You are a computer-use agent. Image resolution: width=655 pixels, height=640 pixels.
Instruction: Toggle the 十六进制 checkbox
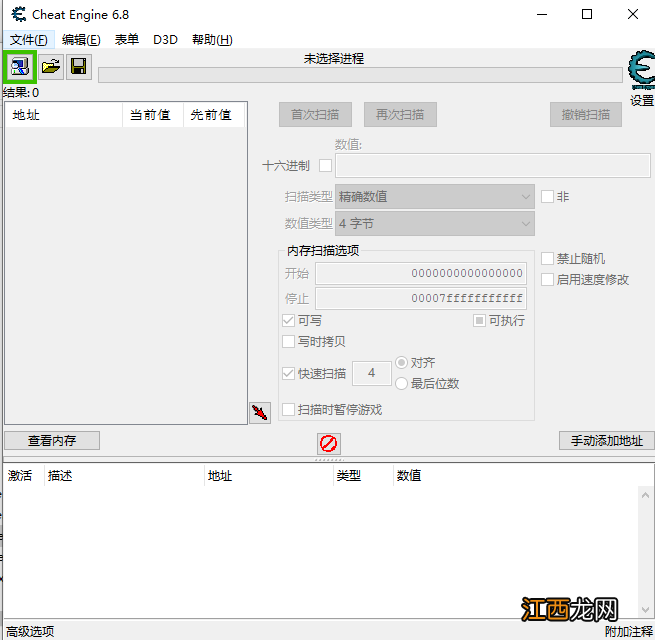click(x=325, y=165)
